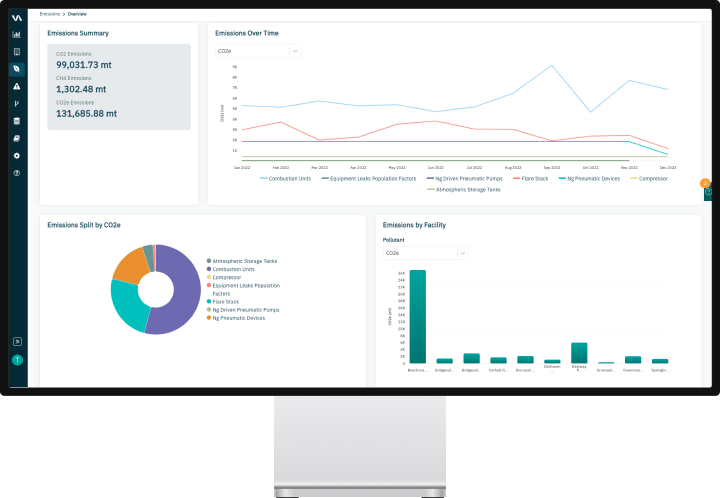
Task: Click the Greenmor facility bar
Action: tap(633, 360)
